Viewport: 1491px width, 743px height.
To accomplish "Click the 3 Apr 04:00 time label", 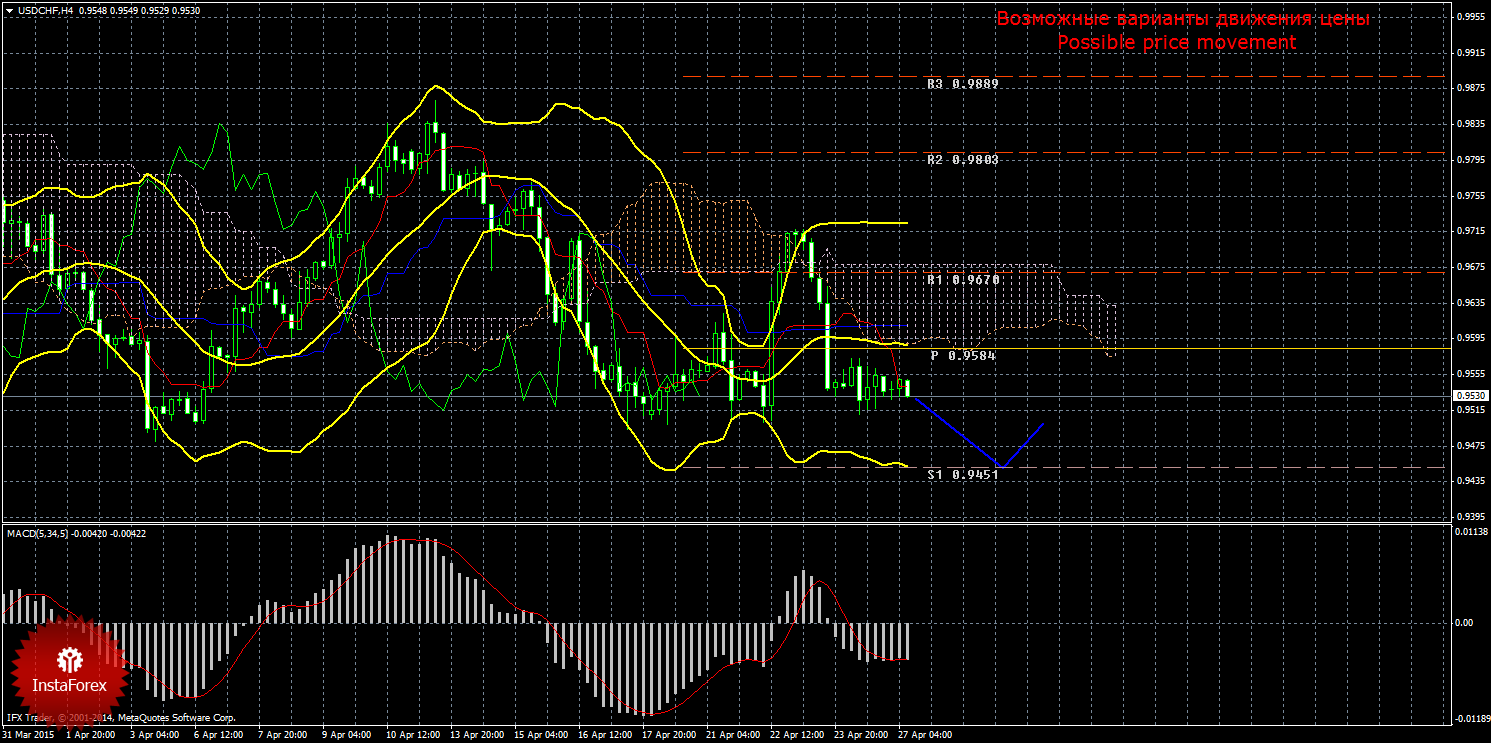I will click(154, 735).
